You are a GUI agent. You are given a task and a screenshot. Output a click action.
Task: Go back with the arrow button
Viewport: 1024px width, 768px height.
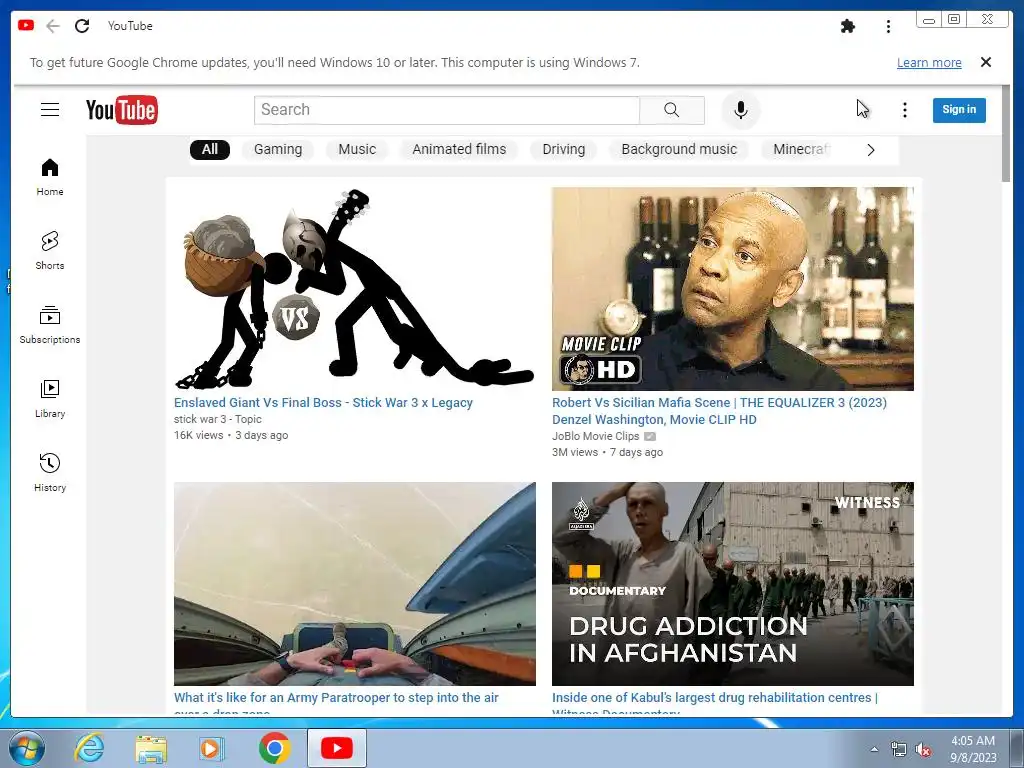(x=53, y=26)
